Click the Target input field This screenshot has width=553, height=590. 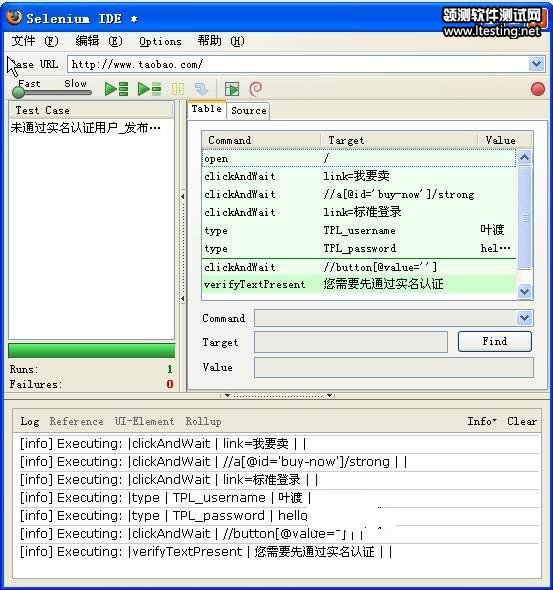coord(351,342)
